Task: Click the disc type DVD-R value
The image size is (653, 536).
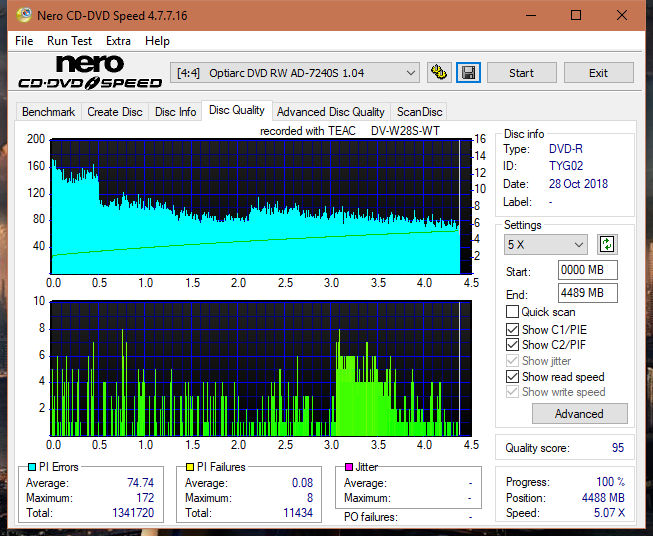Action: pos(566,149)
